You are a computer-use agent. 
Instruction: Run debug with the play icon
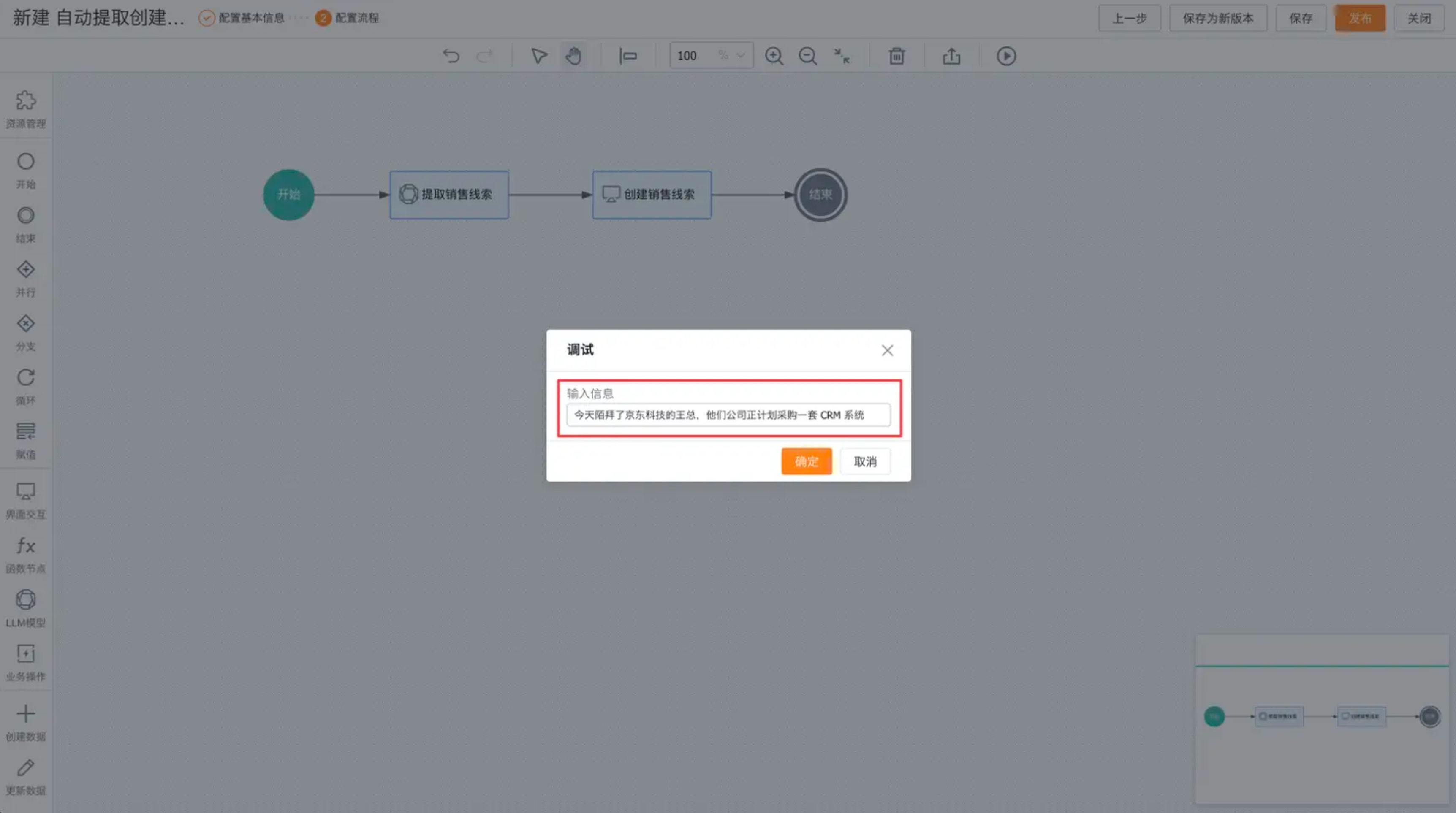(x=1006, y=56)
